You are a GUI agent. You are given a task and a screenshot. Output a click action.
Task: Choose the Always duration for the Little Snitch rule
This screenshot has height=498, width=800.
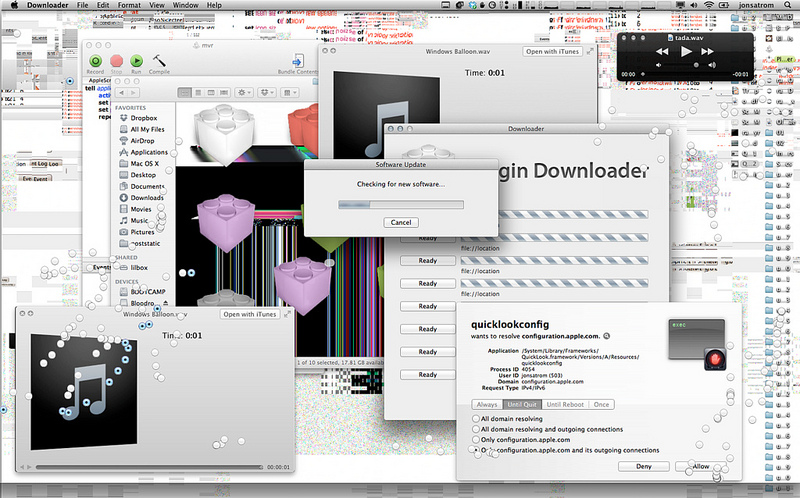[487, 405]
